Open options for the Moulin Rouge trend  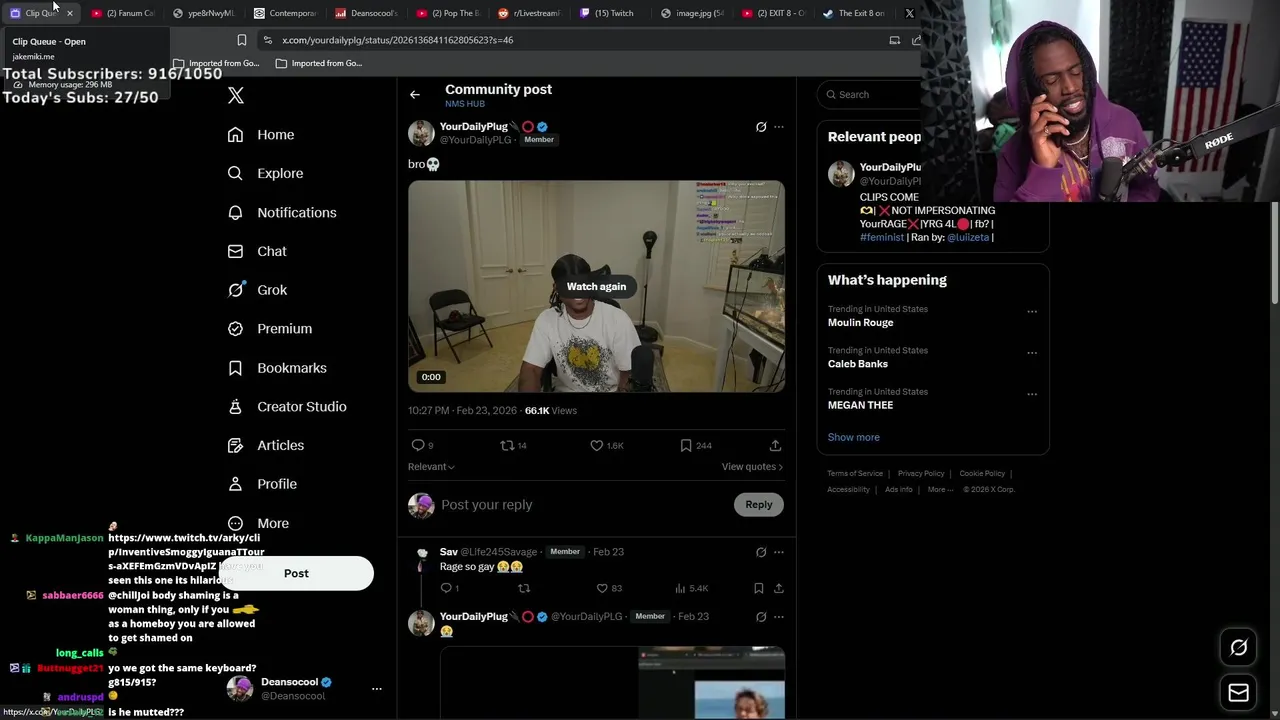pyautogui.click(x=1032, y=311)
